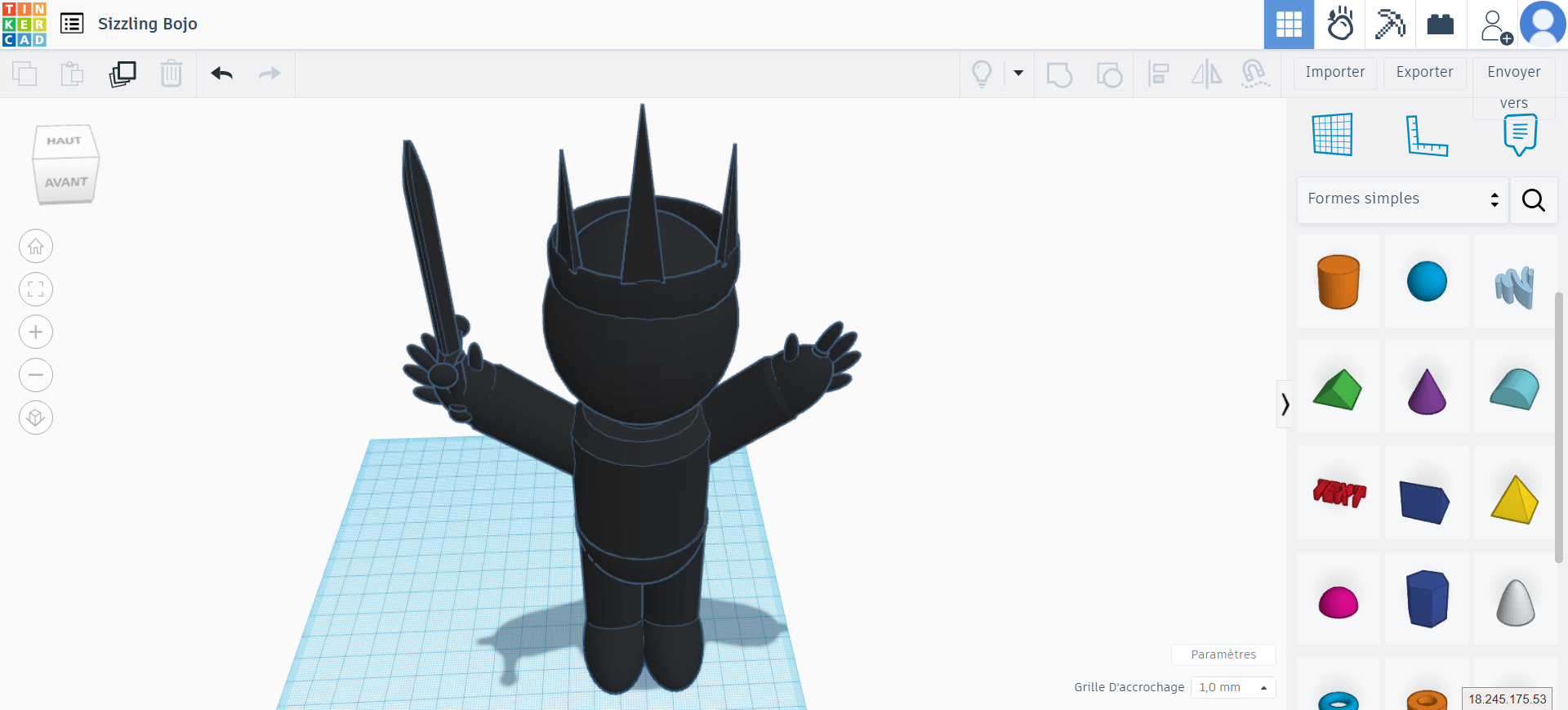Click the Duplicate and repeat icon
This screenshot has width=1568, height=710.
point(122,74)
